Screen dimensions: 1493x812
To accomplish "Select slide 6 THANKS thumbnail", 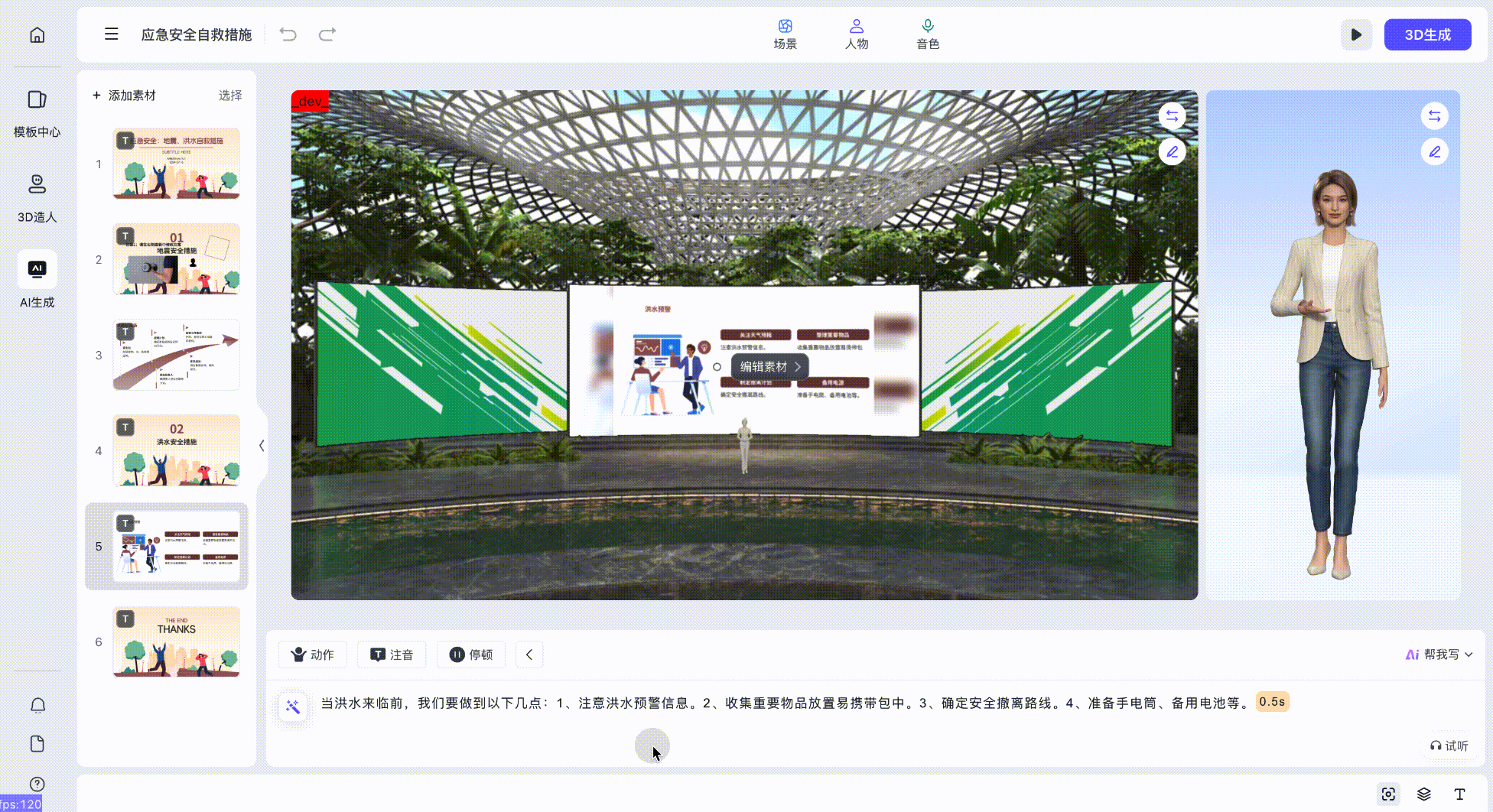I will click(x=176, y=641).
